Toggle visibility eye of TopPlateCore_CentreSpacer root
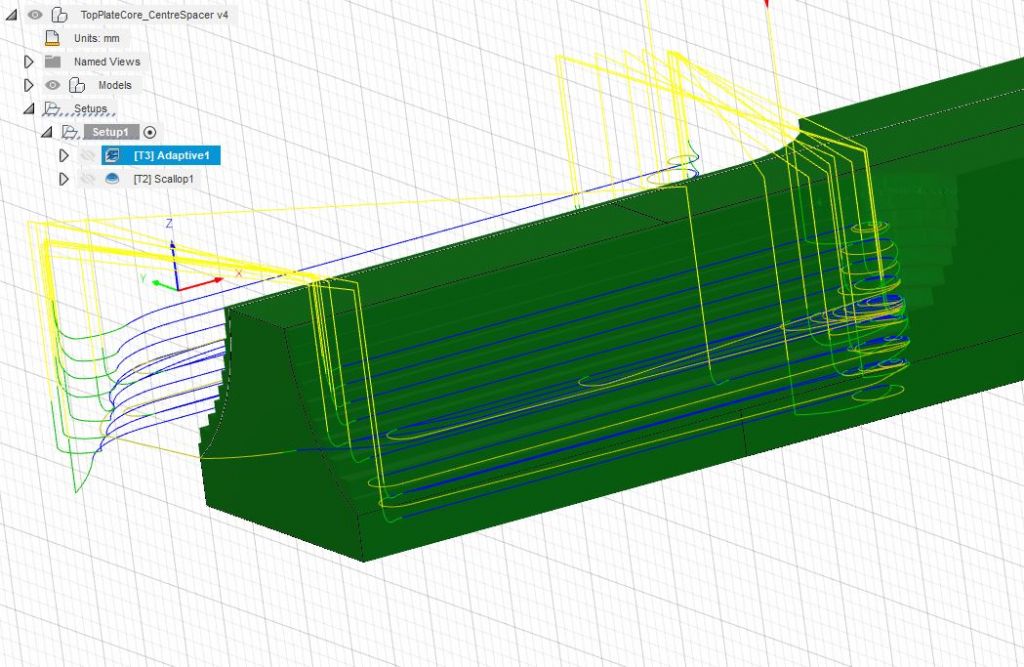 tap(35, 14)
